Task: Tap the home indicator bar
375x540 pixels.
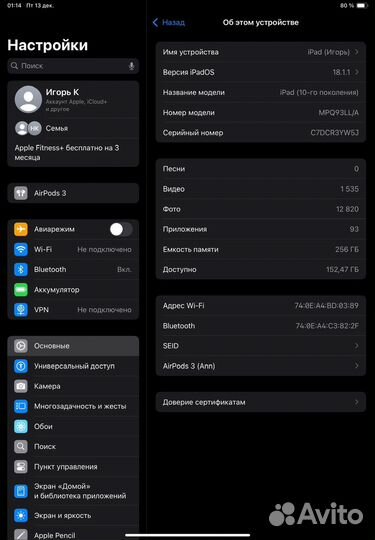Action: tap(188, 535)
